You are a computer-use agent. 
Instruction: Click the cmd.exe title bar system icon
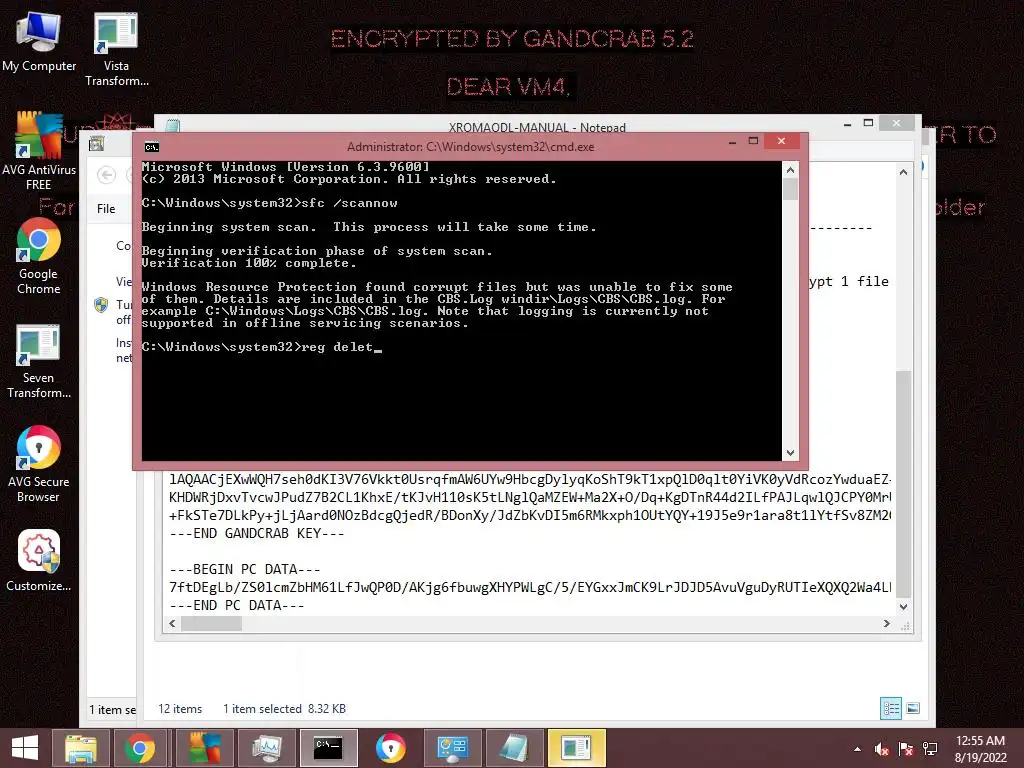point(152,147)
